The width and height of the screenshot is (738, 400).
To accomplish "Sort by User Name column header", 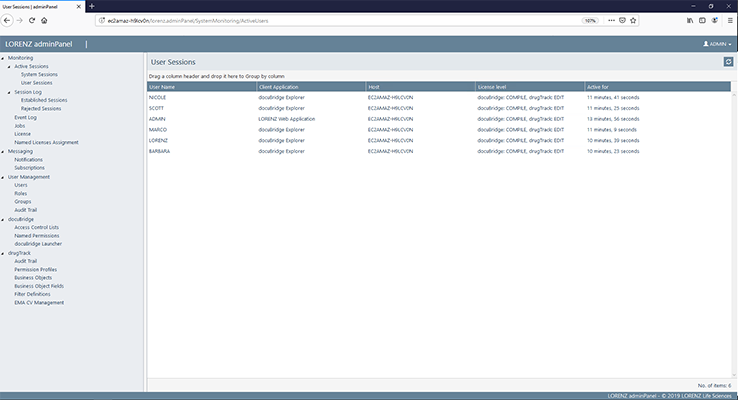I will pyautogui.click(x=202, y=87).
